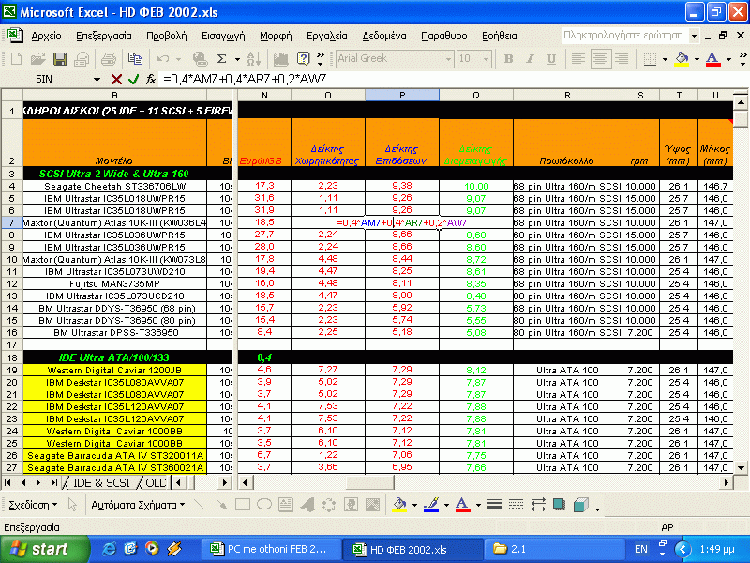The height and width of the screenshot is (563, 750).
Task: Switch to PC me othoni FEB taskbar button
Action: [270, 549]
